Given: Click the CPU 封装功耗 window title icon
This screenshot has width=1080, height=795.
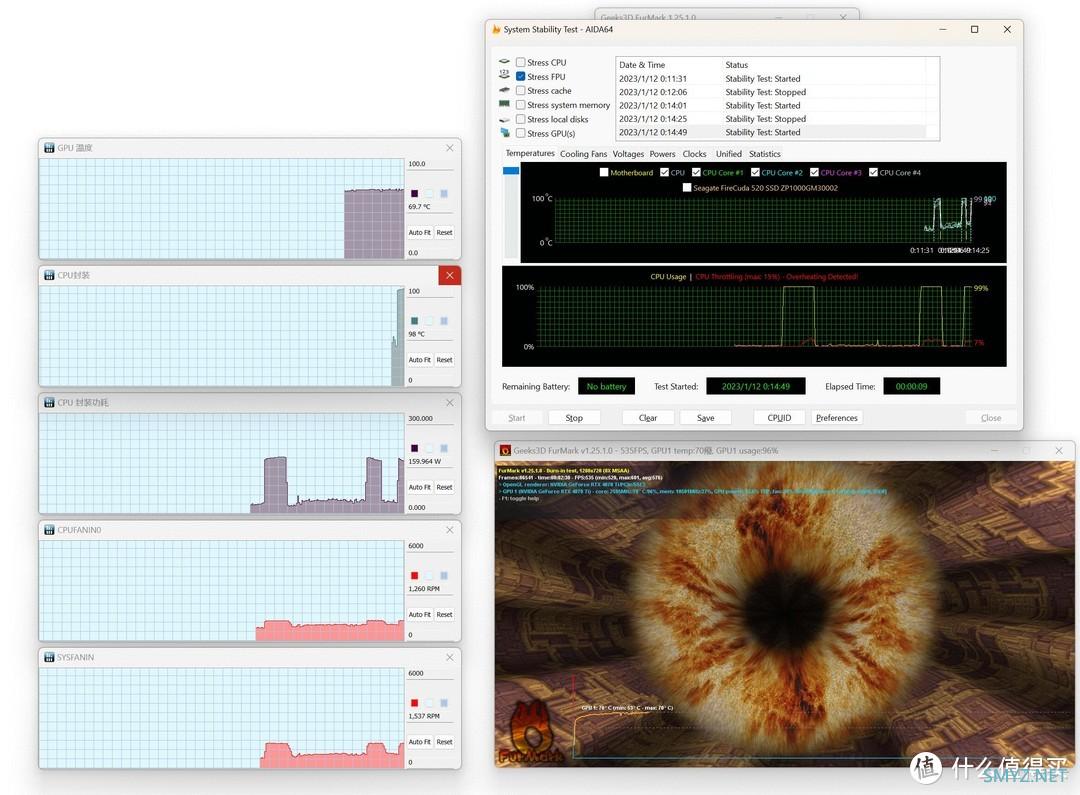Looking at the screenshot, I should (50, 402).
